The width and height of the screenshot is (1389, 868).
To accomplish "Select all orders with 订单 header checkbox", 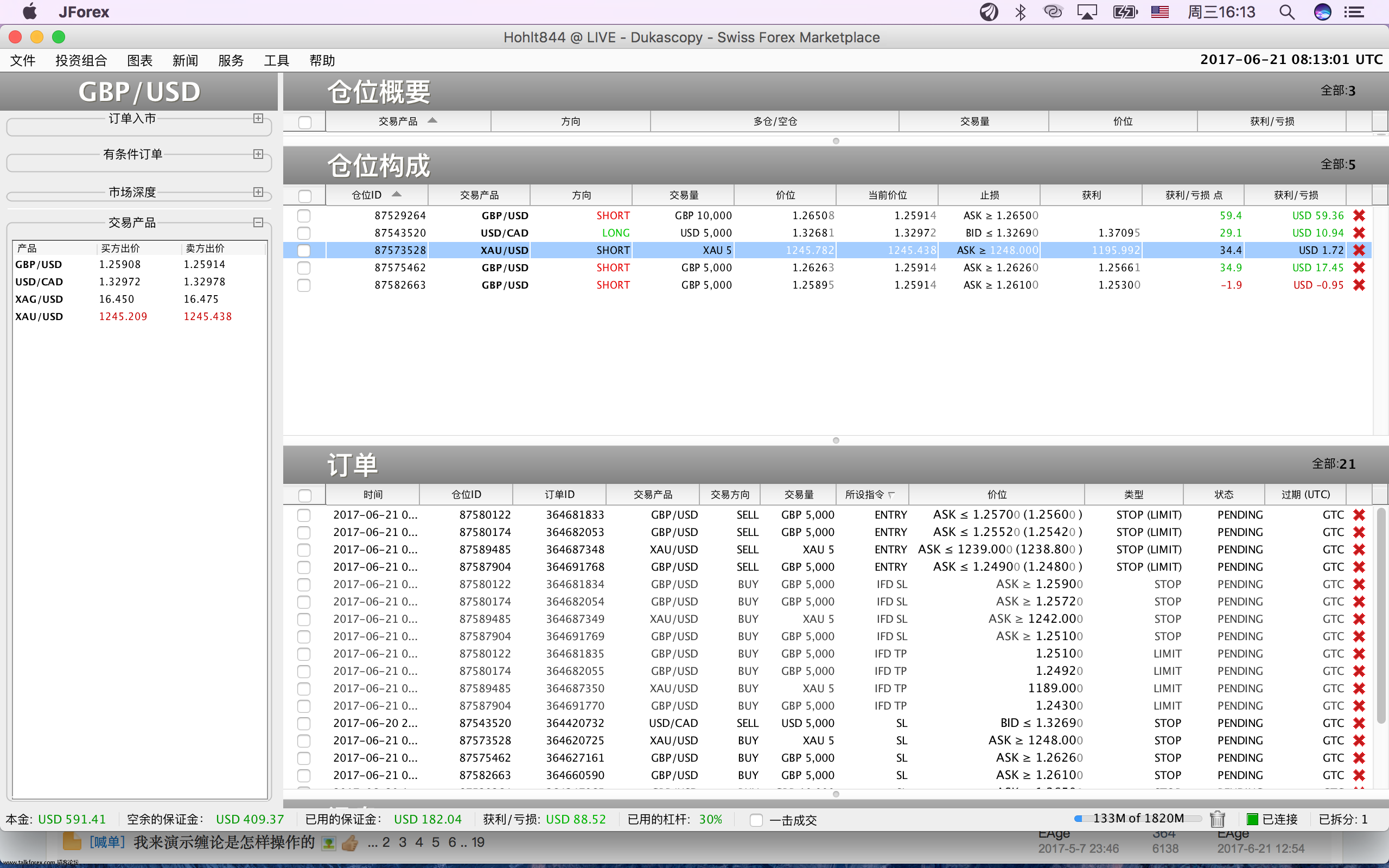I will (x=305, y=495).
